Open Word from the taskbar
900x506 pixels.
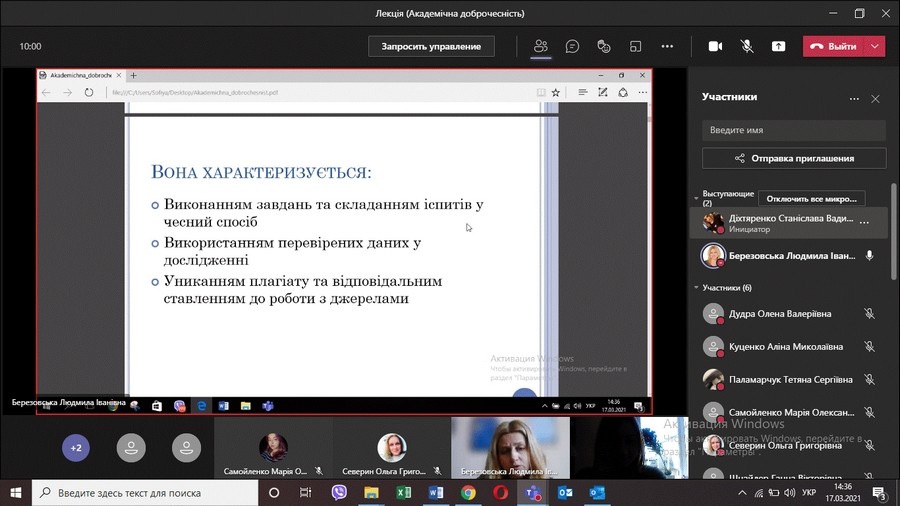click(x=436, y=493)
